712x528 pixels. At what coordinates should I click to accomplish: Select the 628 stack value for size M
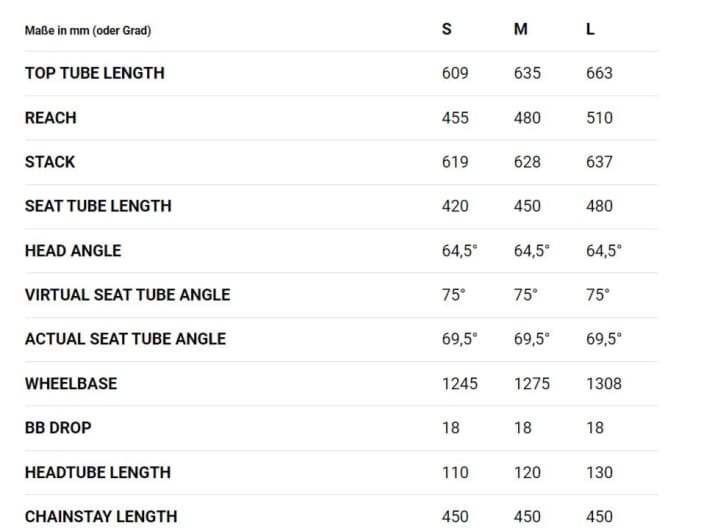tap(527, 162)
